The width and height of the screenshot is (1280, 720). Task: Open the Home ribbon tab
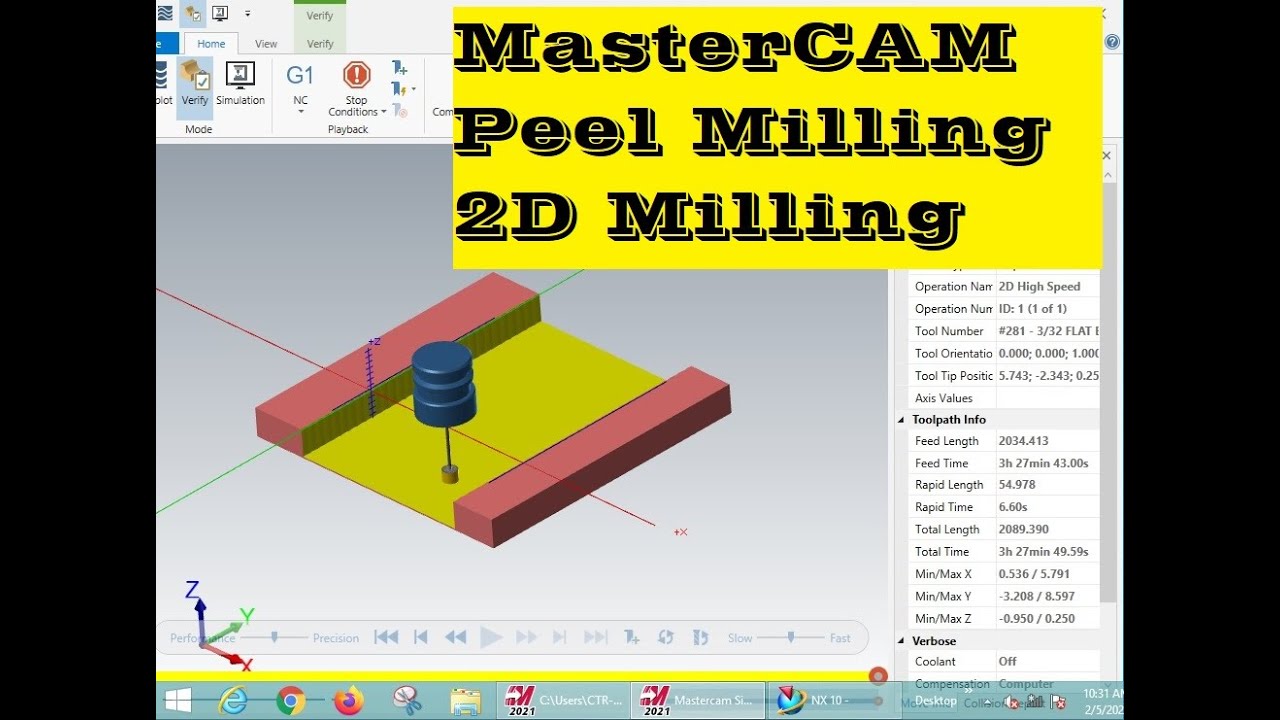211,44
